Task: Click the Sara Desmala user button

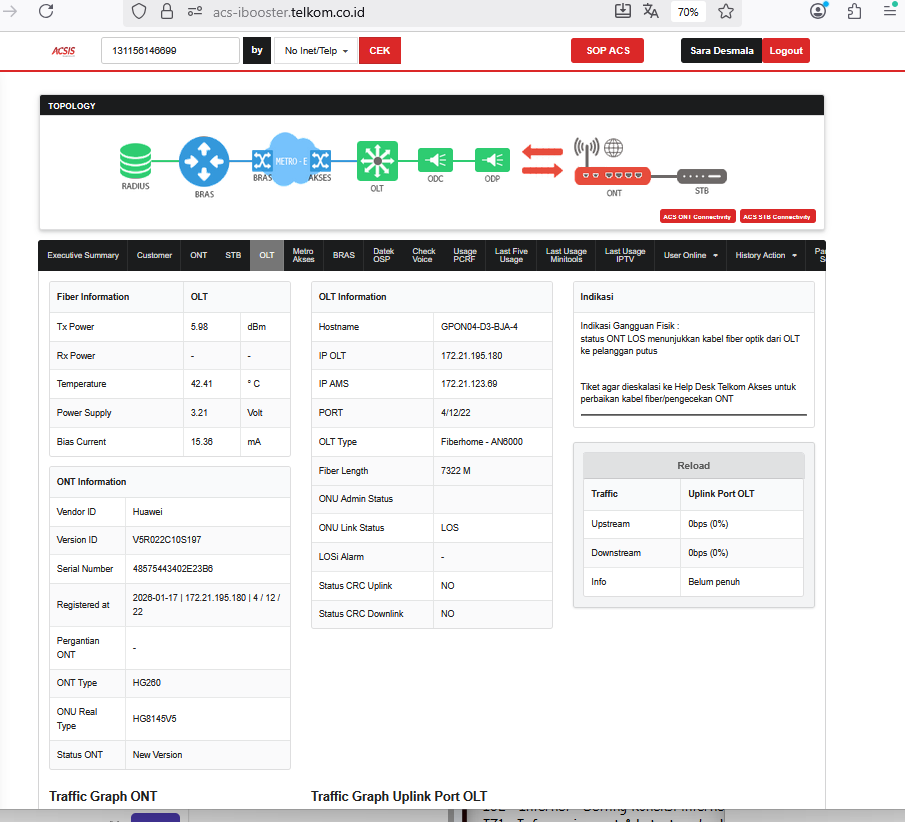Action: [x=721, y=51]
